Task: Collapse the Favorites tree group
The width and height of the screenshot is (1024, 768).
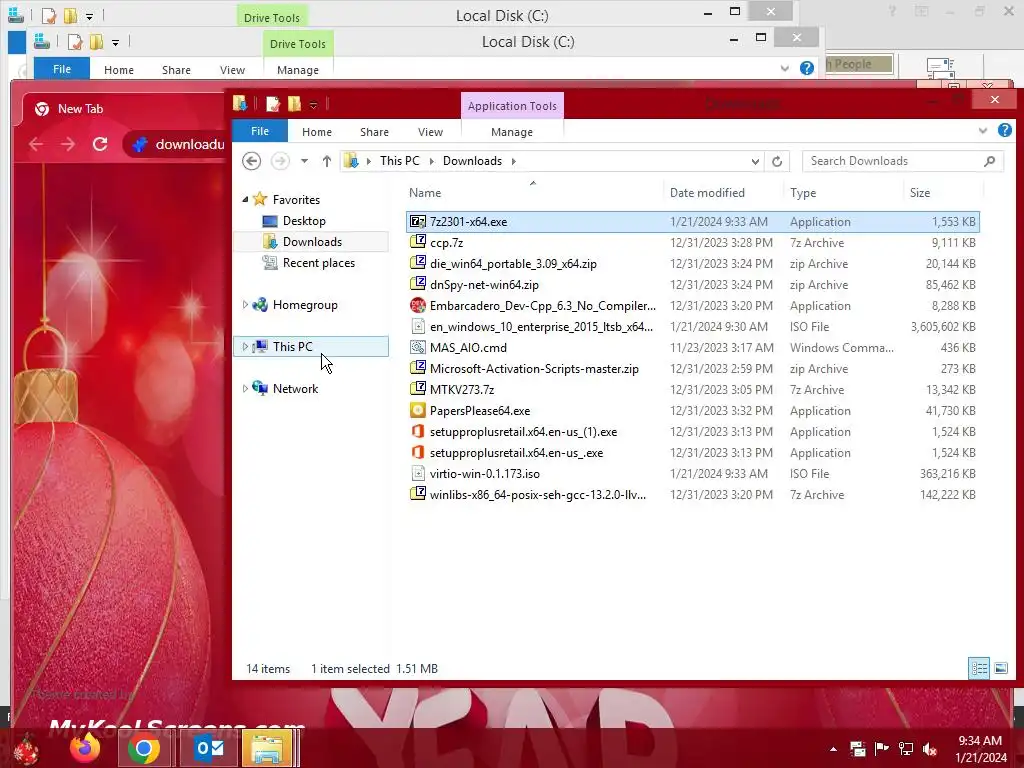Action: pos(246,200)
